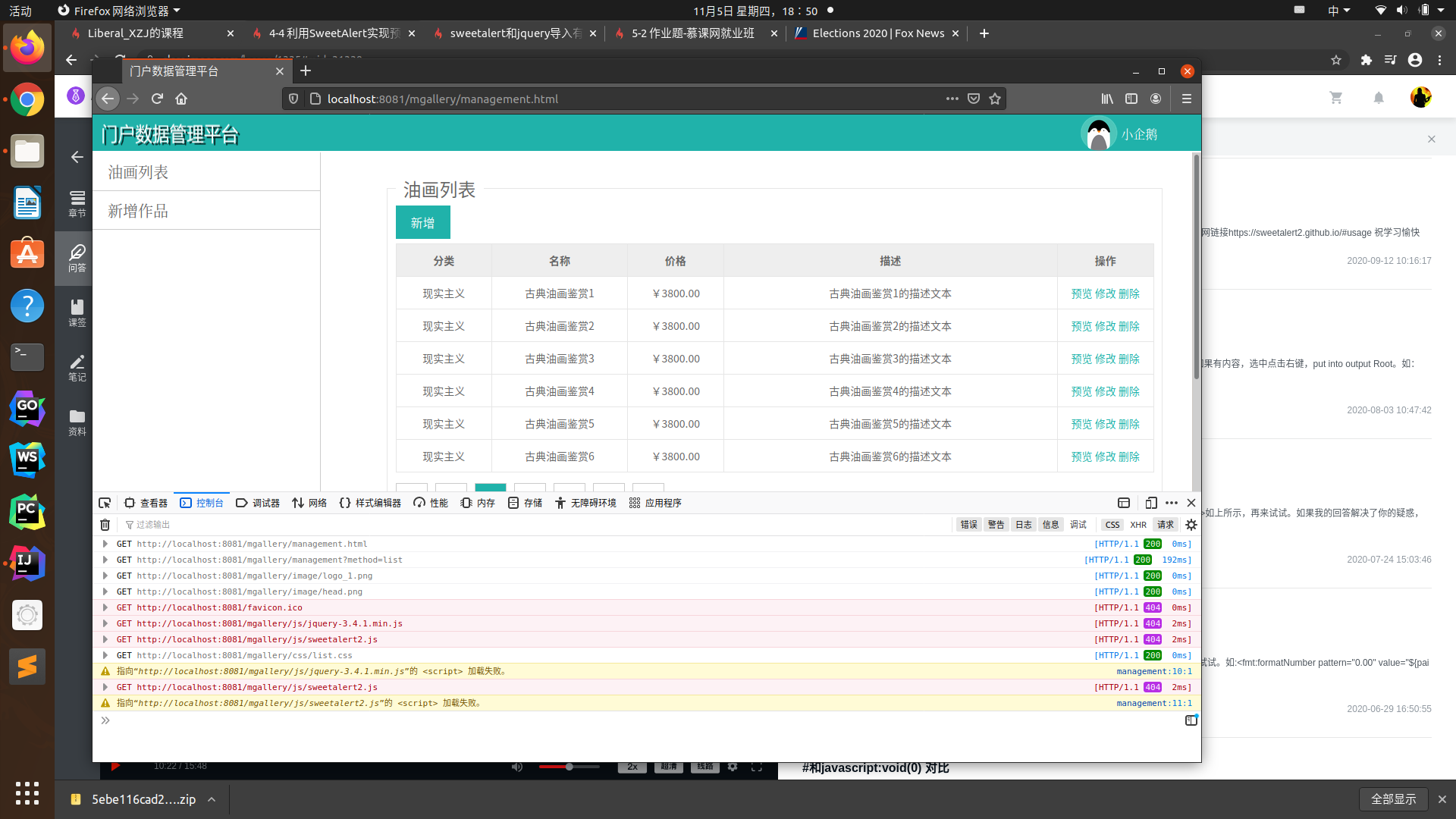Switch to 网络 network tab
The height and width of the screenshot is (819, 1456).
(x=309, y=503)
